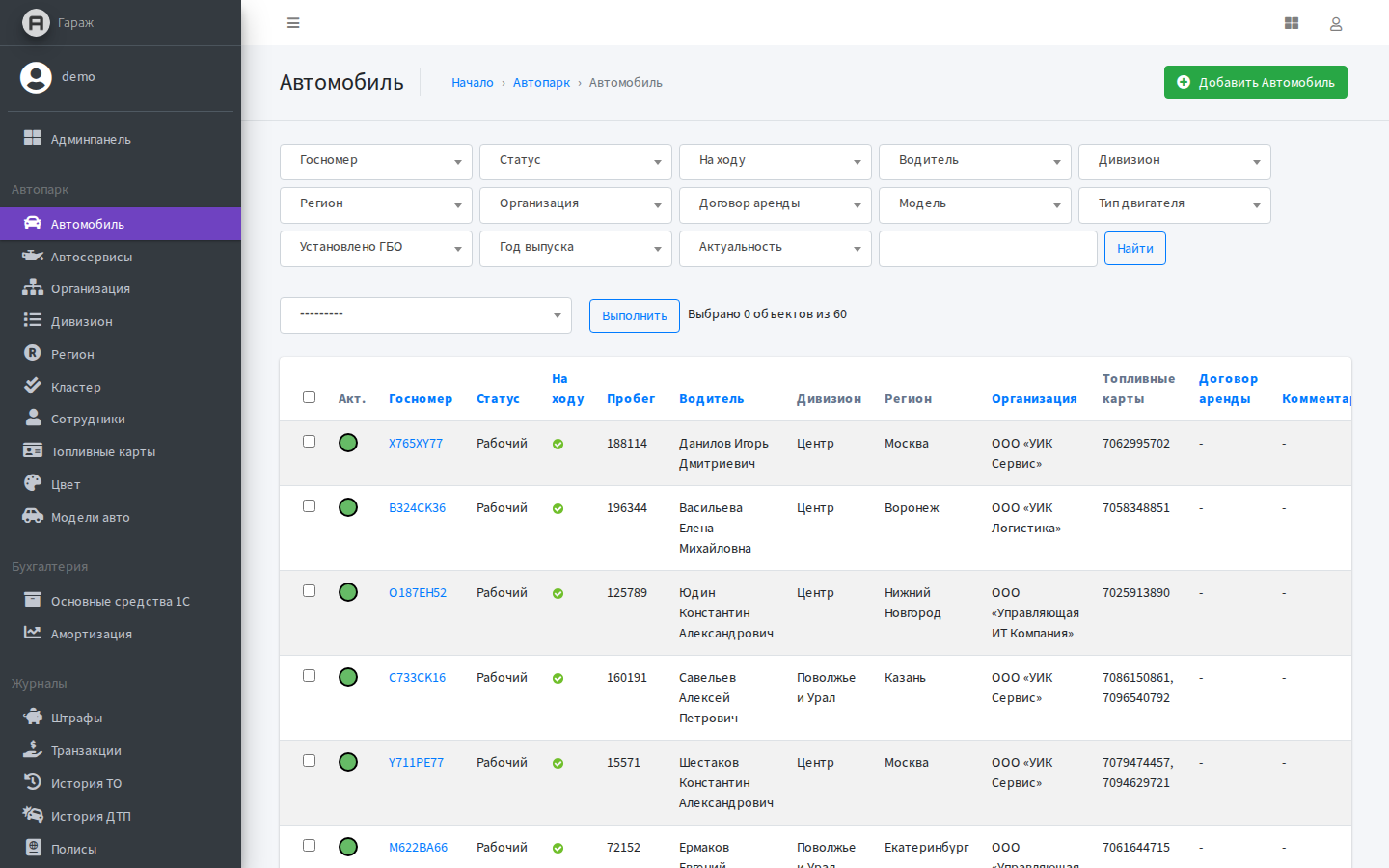Open Основные средства 1С menu item
1389x868 pixels.
point(121,601)
